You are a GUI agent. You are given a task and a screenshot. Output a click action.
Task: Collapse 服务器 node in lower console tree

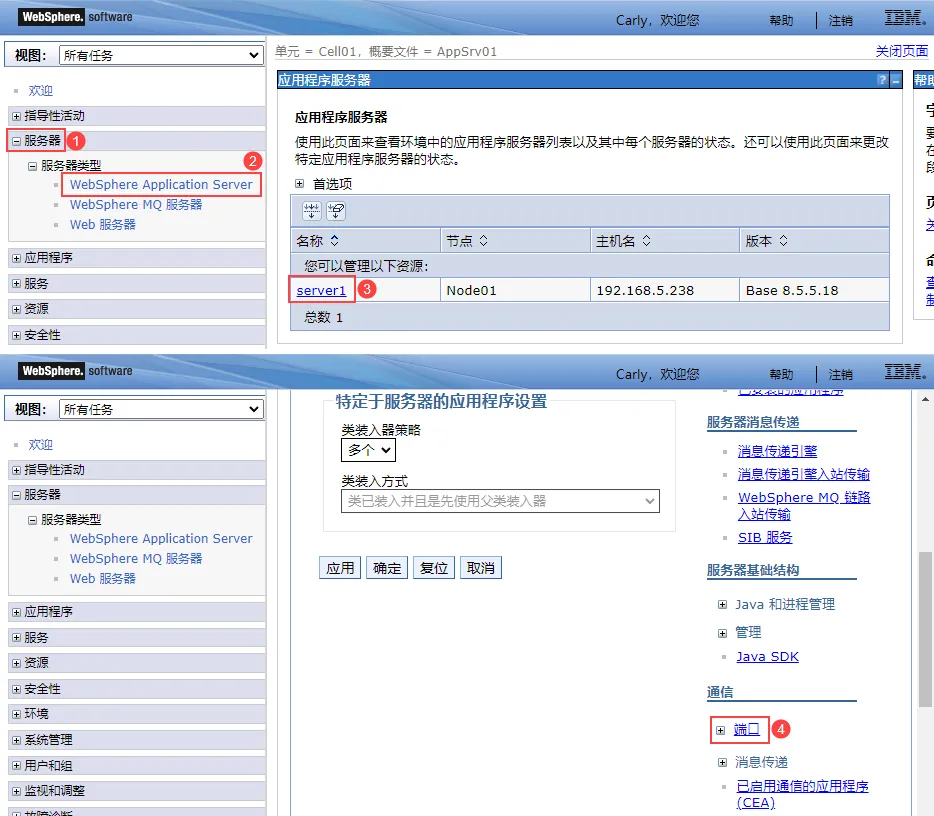coord(17,495)
